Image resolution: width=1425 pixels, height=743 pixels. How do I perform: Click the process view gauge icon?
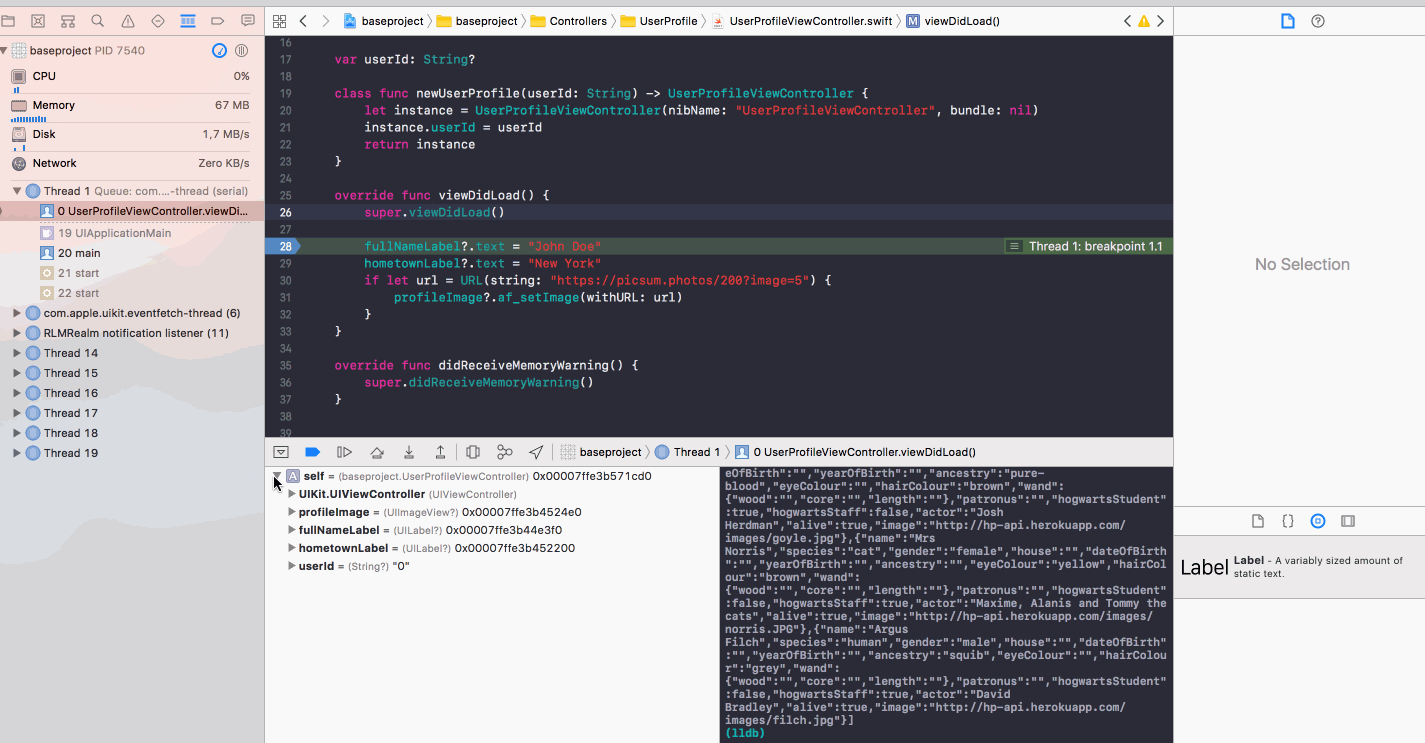pyautogui.click(x=220, y=50)
